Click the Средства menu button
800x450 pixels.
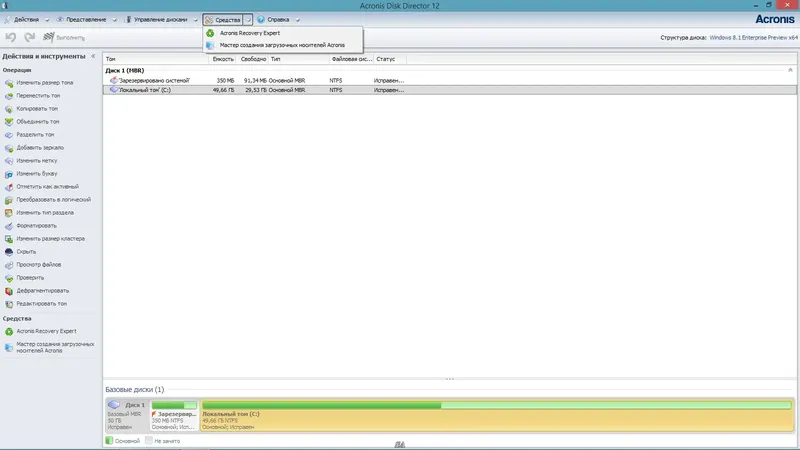tap(223, 20)
